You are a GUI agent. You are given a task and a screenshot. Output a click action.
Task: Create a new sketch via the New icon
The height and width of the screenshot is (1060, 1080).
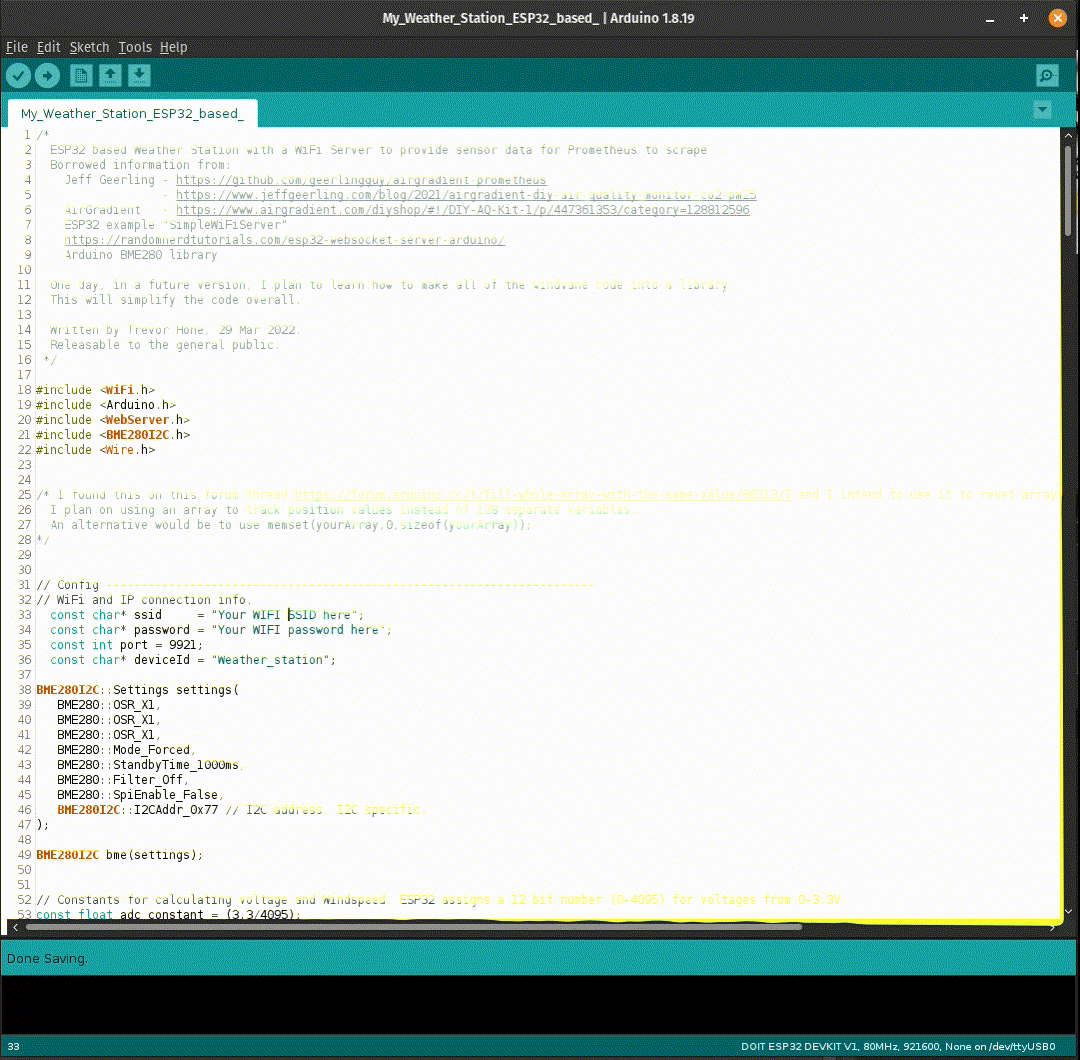click(80, 75)
